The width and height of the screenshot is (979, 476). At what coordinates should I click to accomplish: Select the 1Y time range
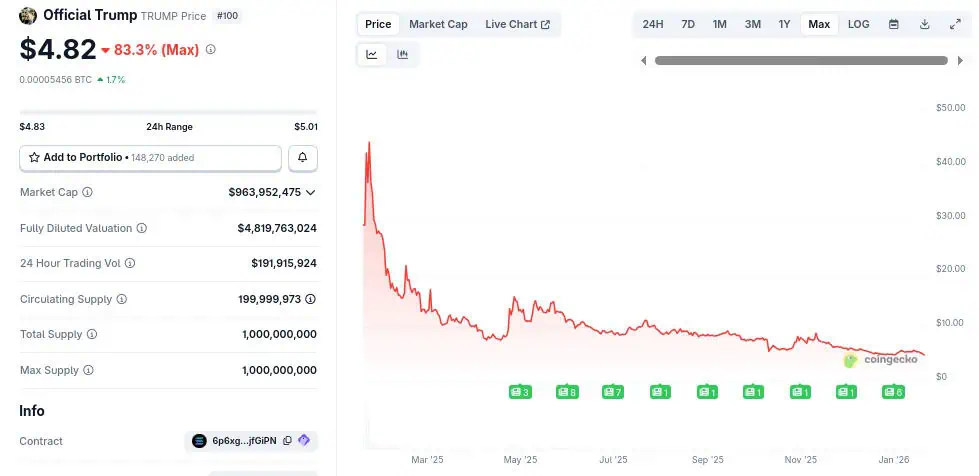pyautogui.click(x=785, y=24)
